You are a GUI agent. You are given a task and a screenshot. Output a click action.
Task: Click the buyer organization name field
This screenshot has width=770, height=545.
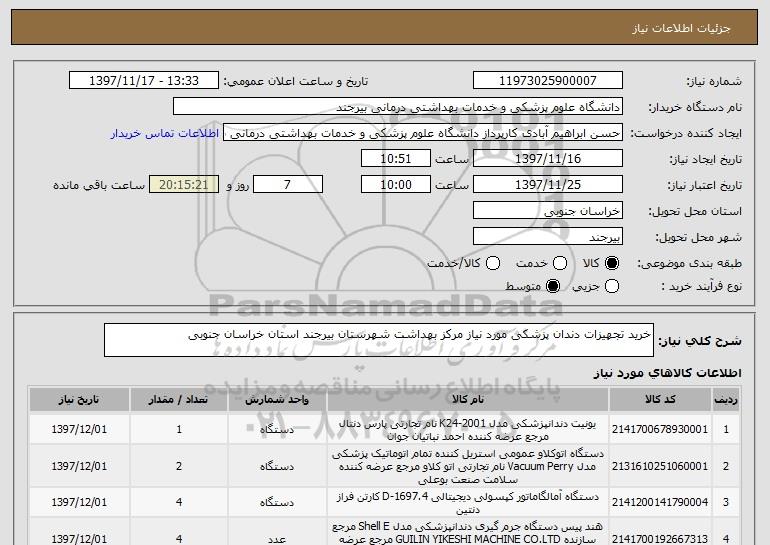(398, 107)
